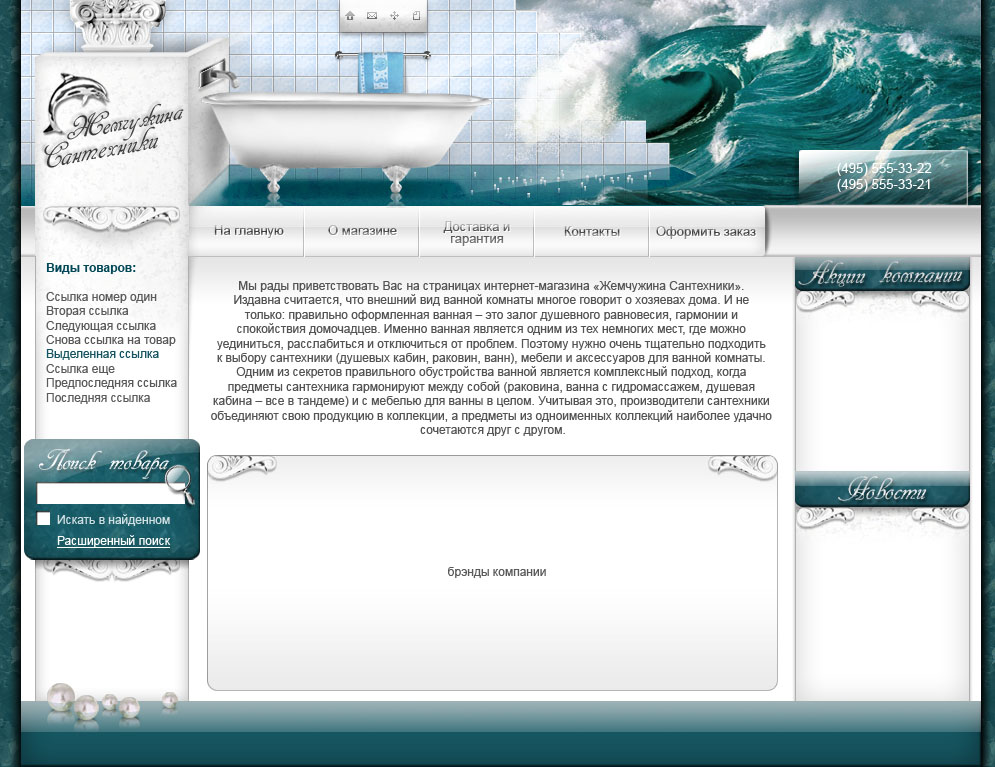Click the document page icon

(416, 16)
